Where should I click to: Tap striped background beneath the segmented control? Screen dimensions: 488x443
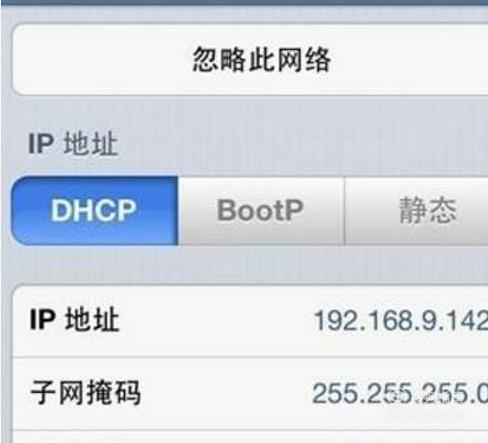tap(250, 264)
